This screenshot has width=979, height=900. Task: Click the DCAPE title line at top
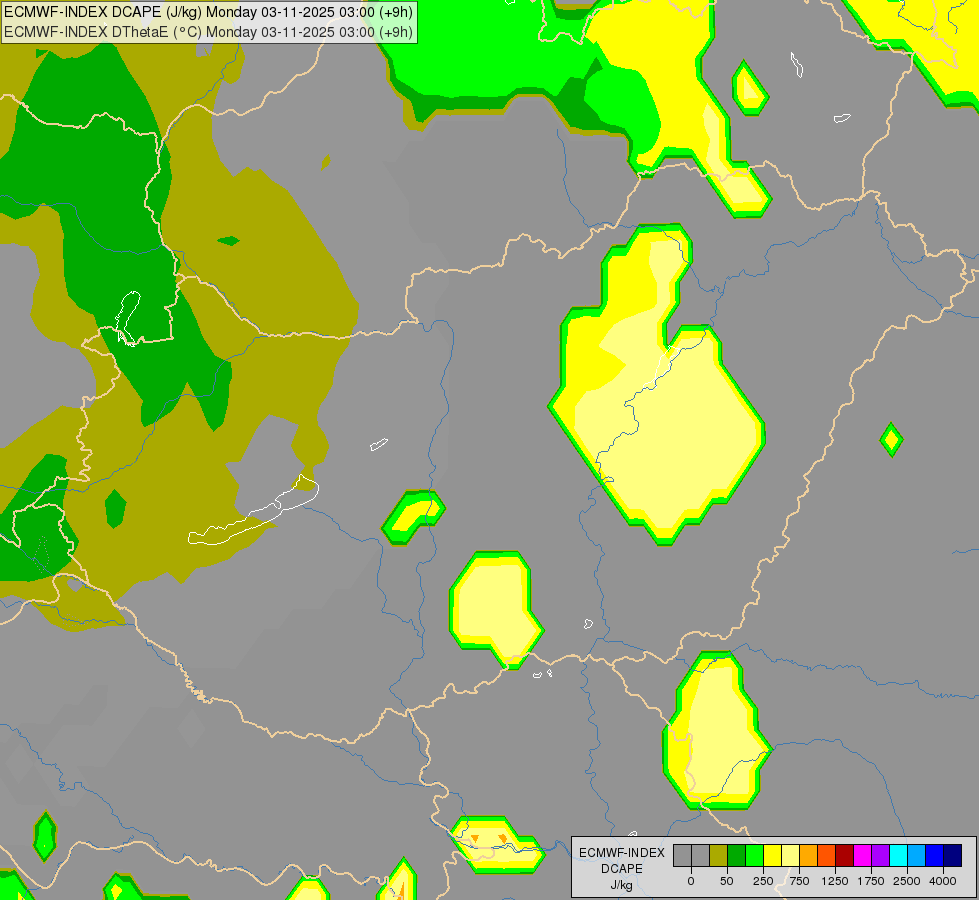209,12
